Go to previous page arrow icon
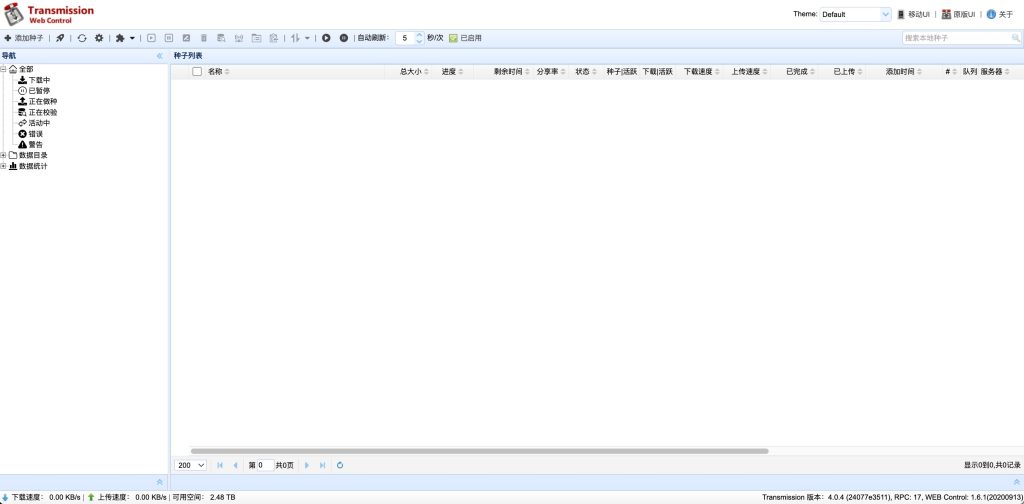This screenshot has height=504, width=1024. pos(235,465)
